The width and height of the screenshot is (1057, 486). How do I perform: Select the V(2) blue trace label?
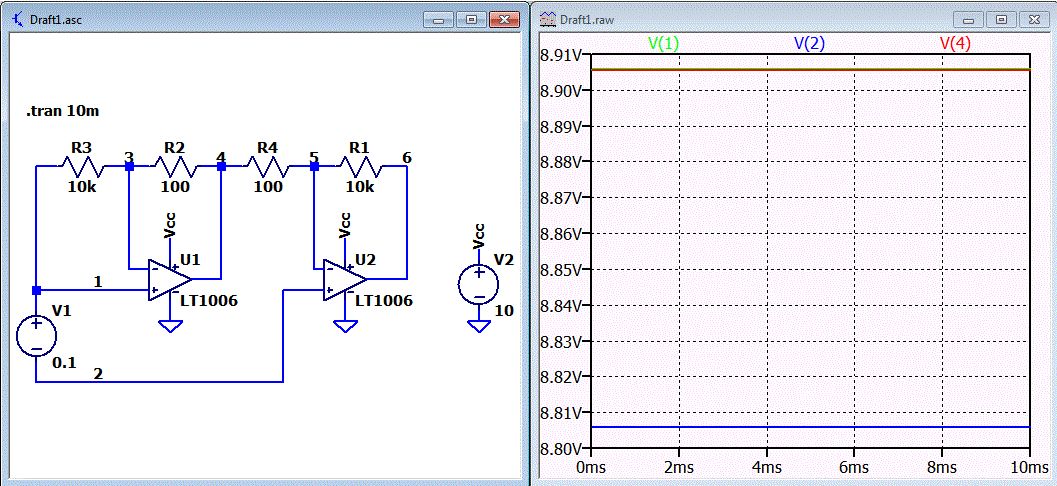809,44
